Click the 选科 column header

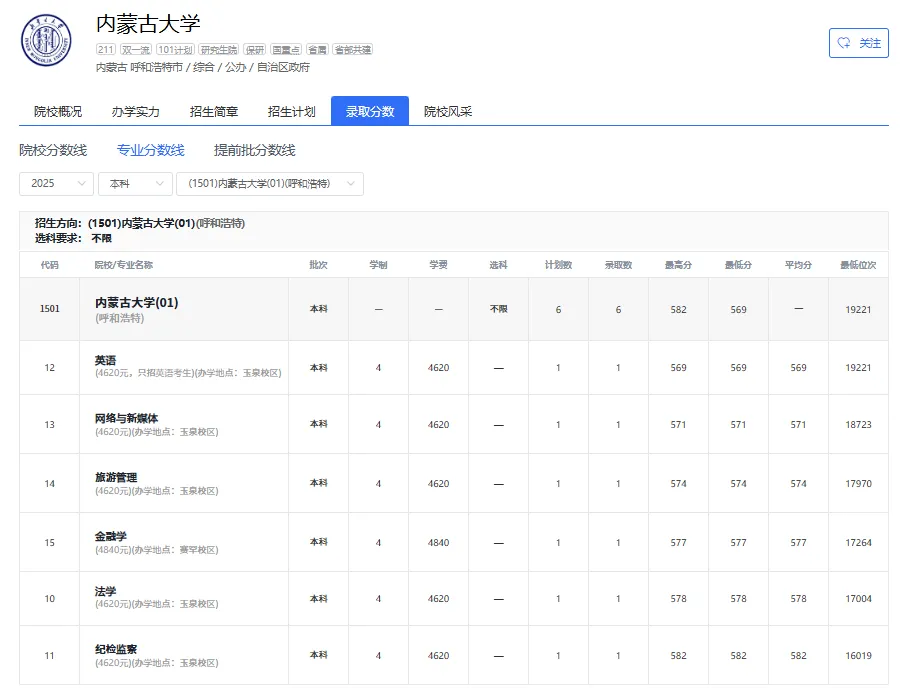(x=498, y=265)
